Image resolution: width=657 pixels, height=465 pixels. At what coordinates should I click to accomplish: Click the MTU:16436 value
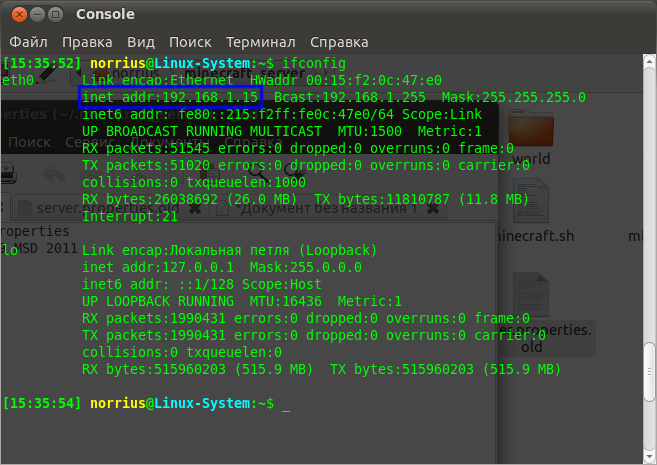point(286,301)
